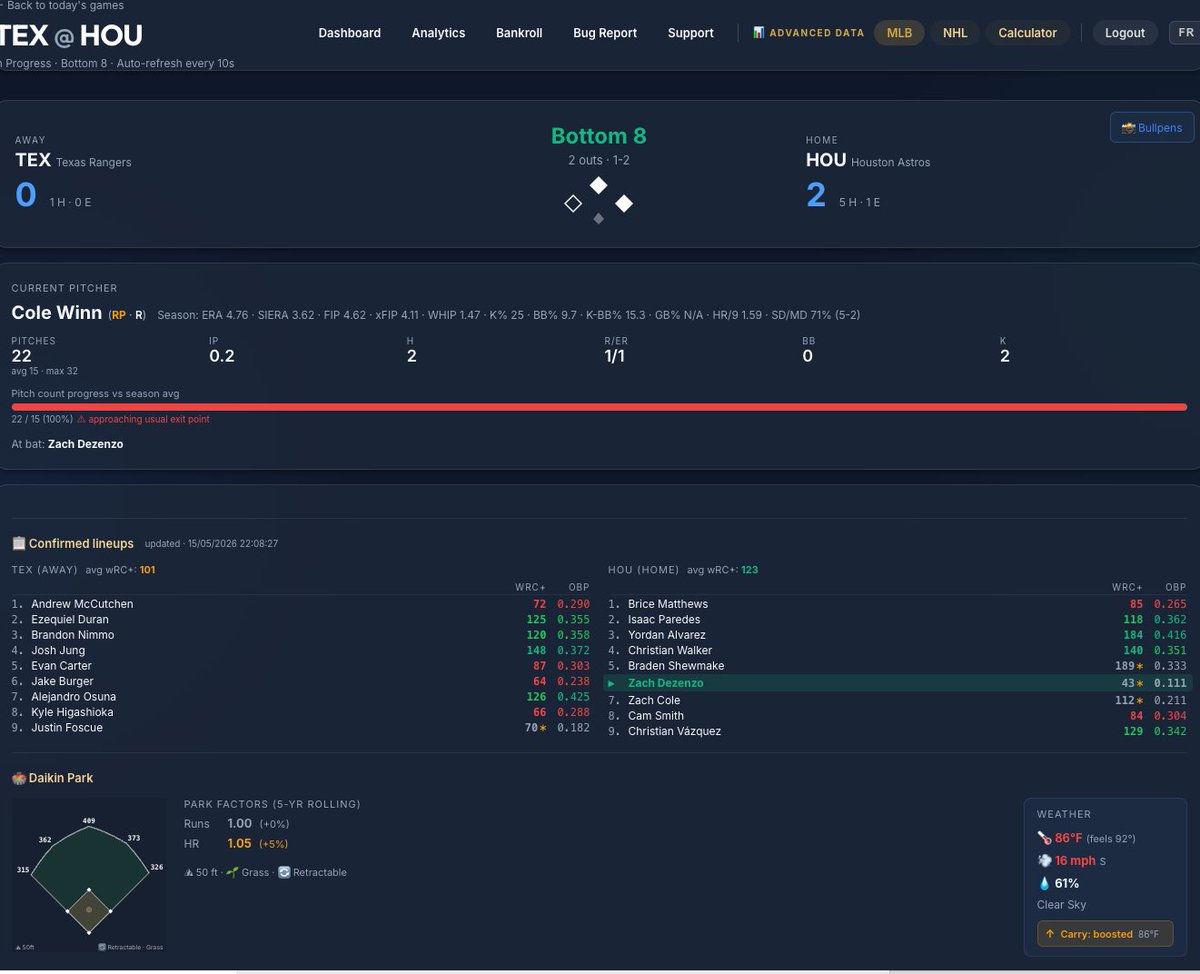
Task: Select the MLB league pill
Action: [x=899, y=33]
